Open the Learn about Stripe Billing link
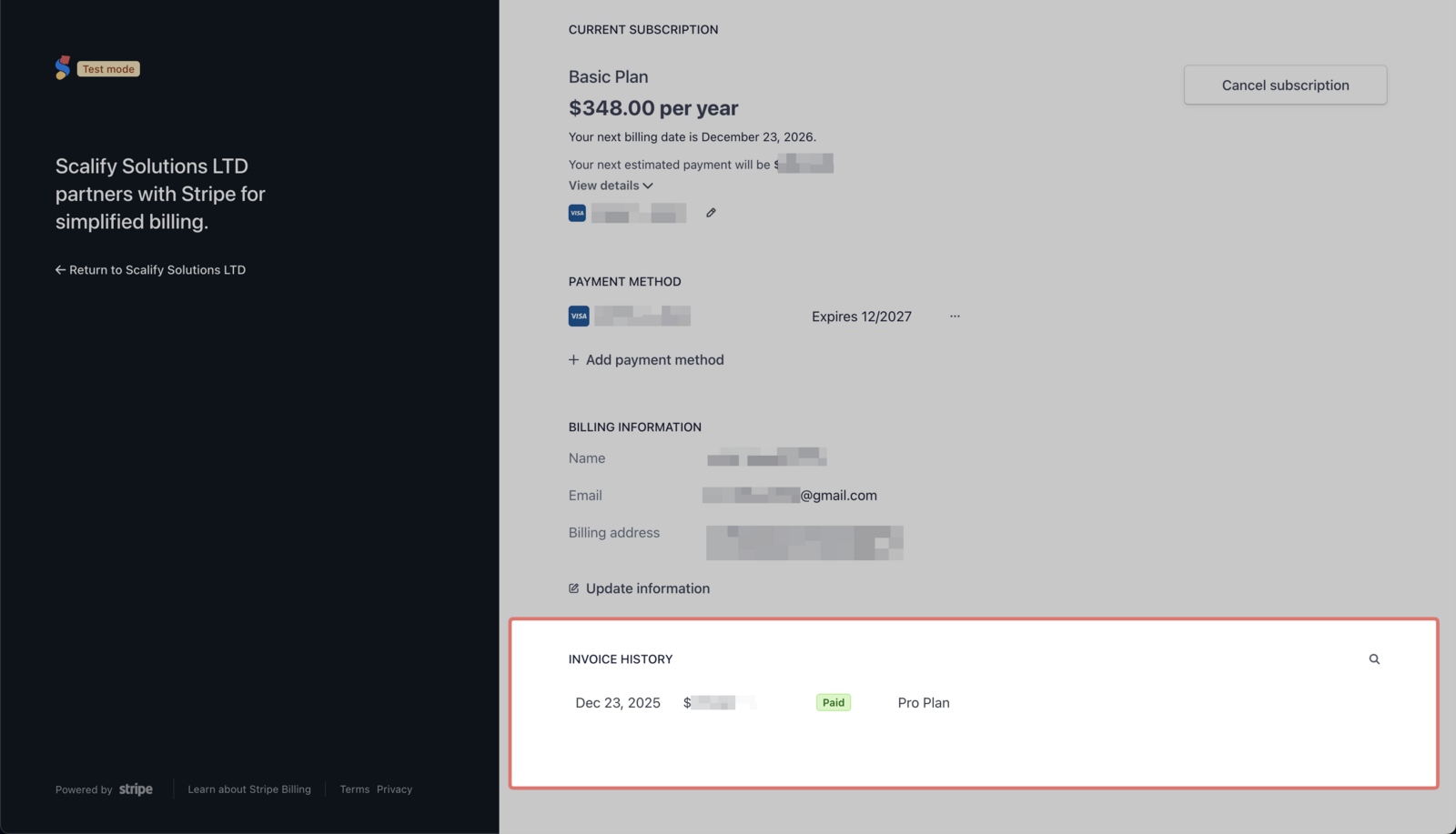The height and width of the screenshot is (834, 1456). pyautogui.click(x=249, y=789)
